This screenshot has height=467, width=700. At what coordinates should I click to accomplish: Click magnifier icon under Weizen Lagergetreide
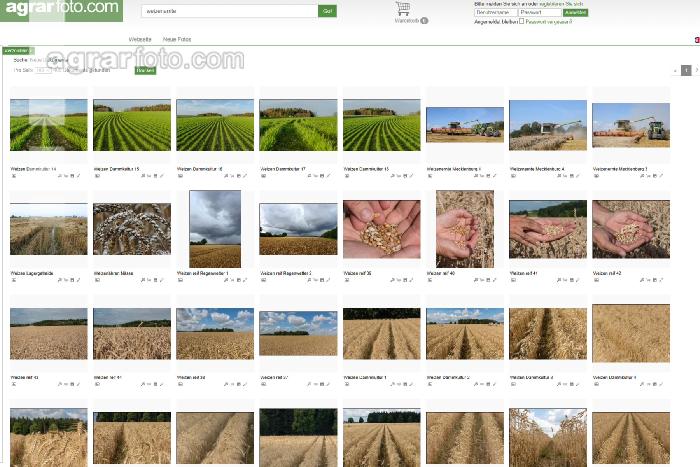pyautogui.click(x=59, y=280)
